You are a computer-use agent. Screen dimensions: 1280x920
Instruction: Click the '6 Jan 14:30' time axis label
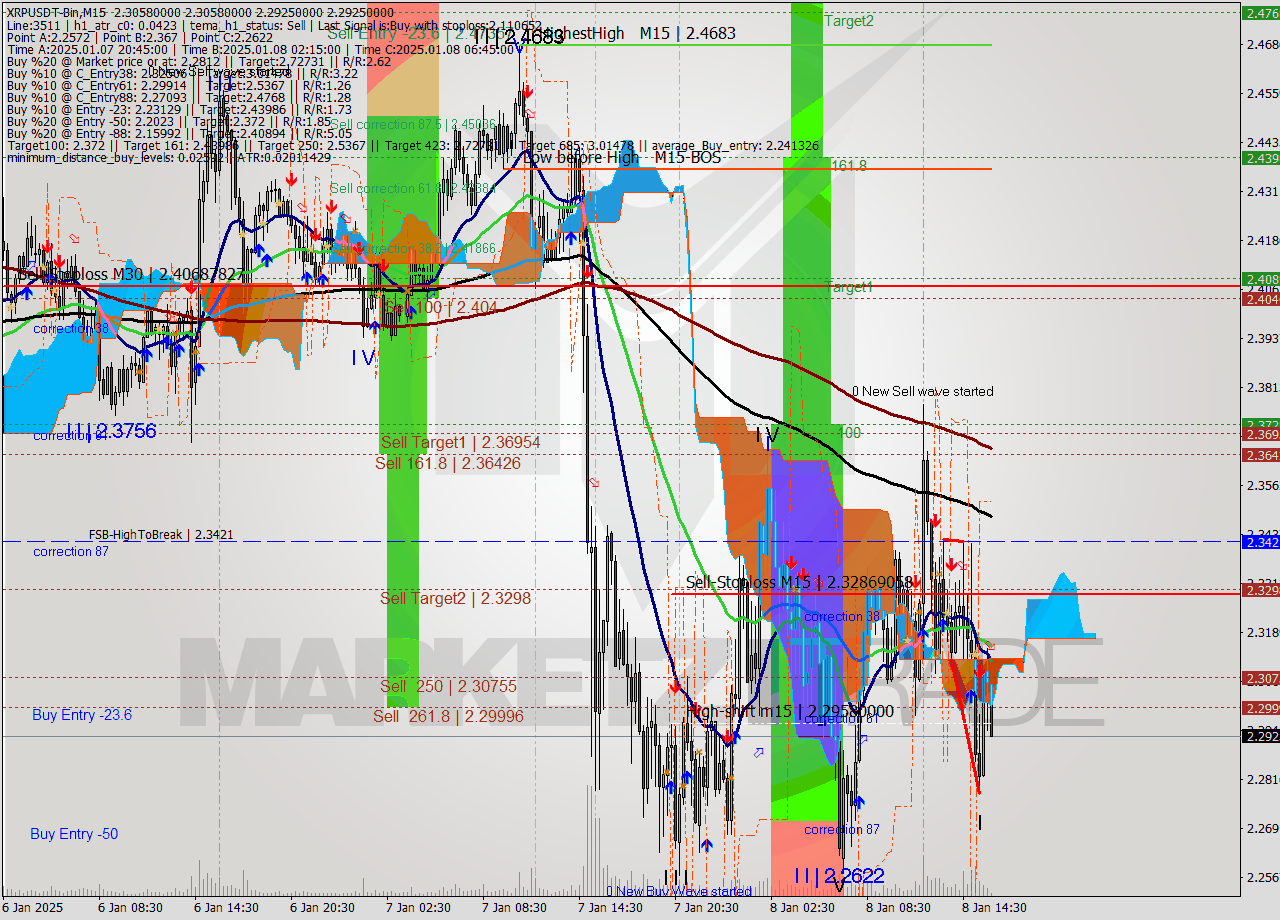[x=226, y=908]
